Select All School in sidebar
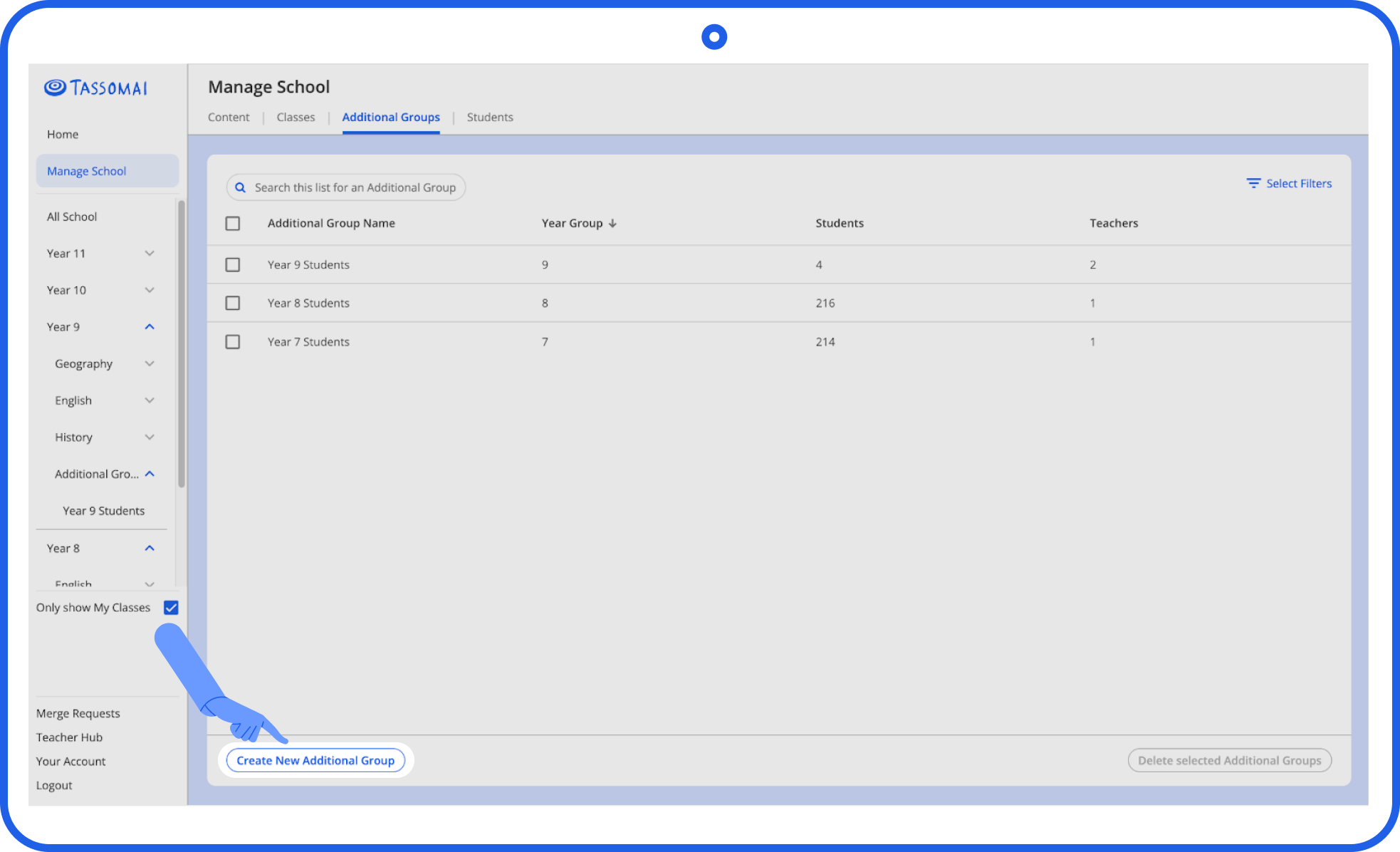Screen dimensions: 1400x852 coord(72,217)
